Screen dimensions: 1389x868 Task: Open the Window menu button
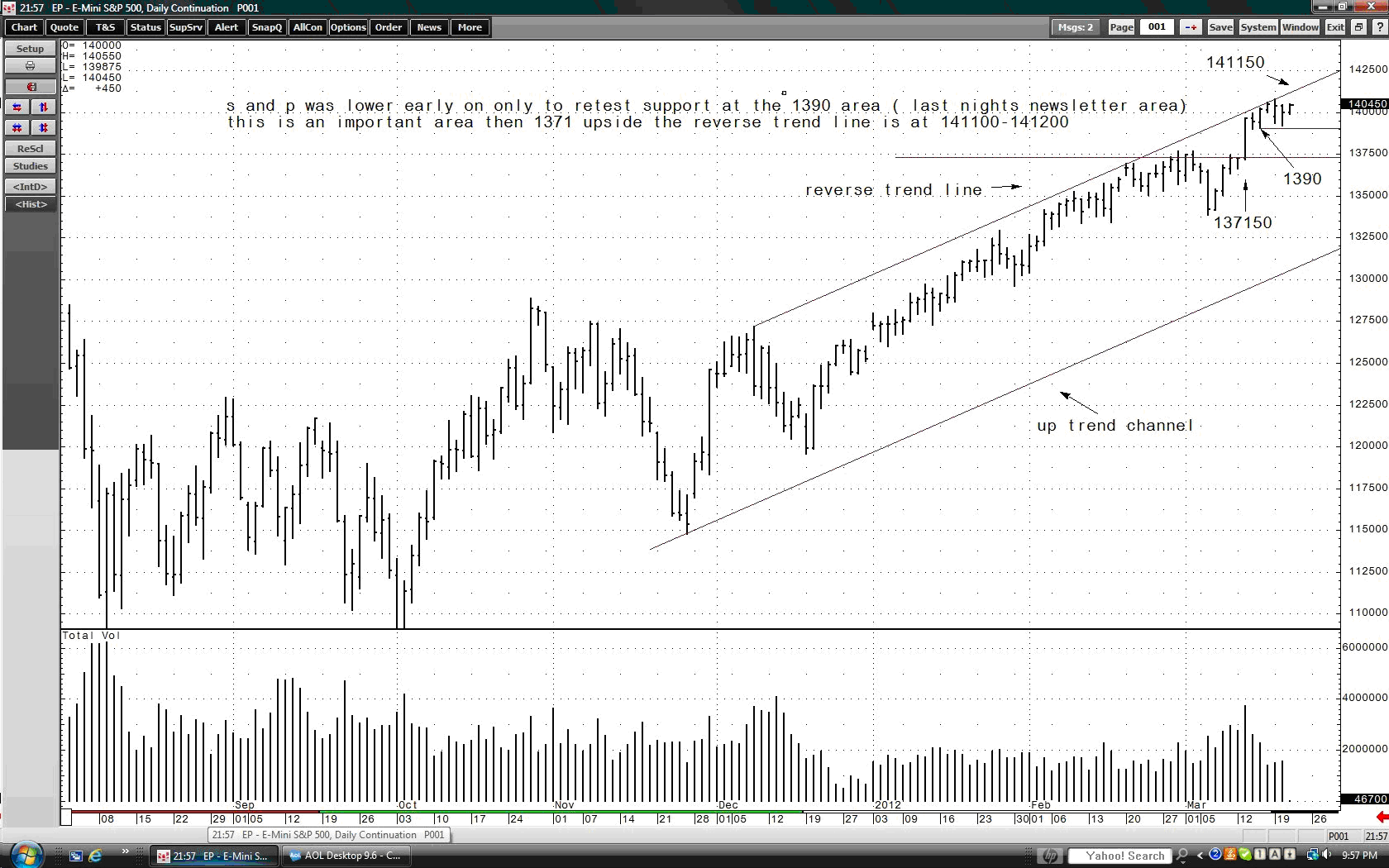(x=1301, y=27)
